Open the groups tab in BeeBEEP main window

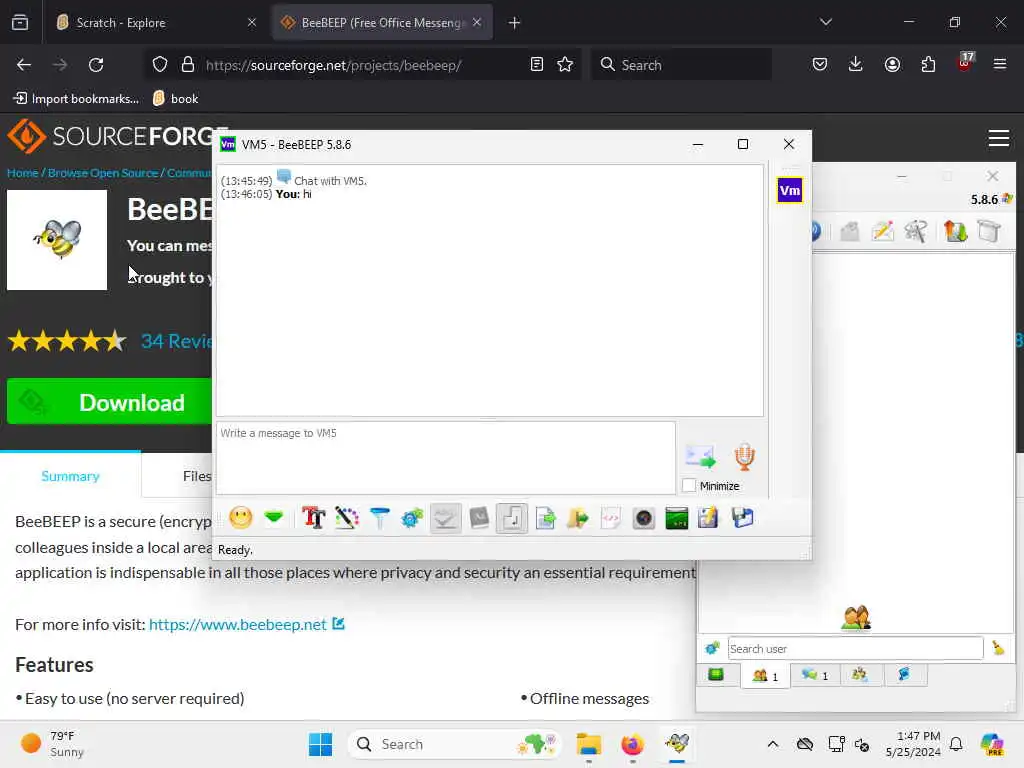click(x=859, y=675)
